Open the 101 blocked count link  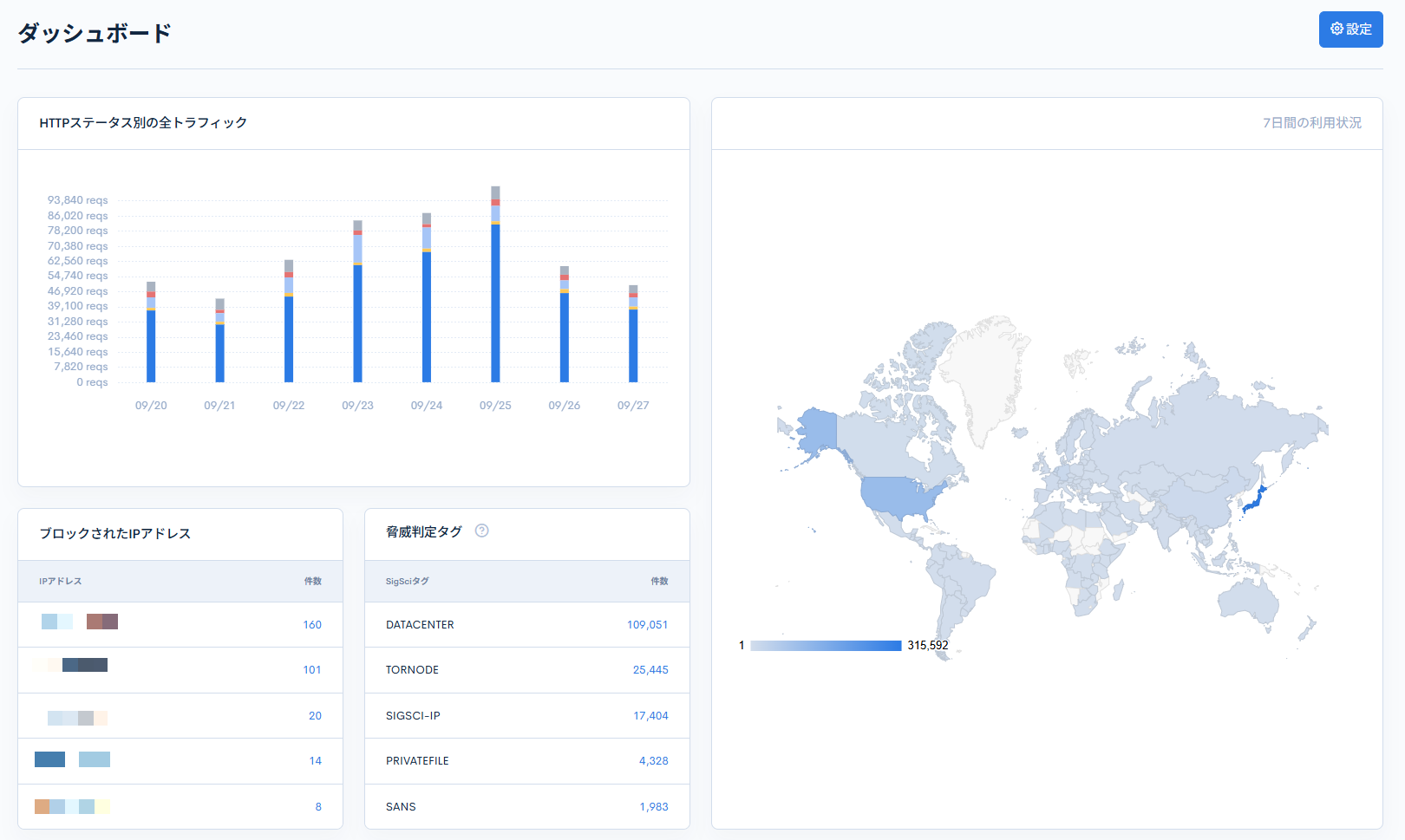[x=312, y=670]
